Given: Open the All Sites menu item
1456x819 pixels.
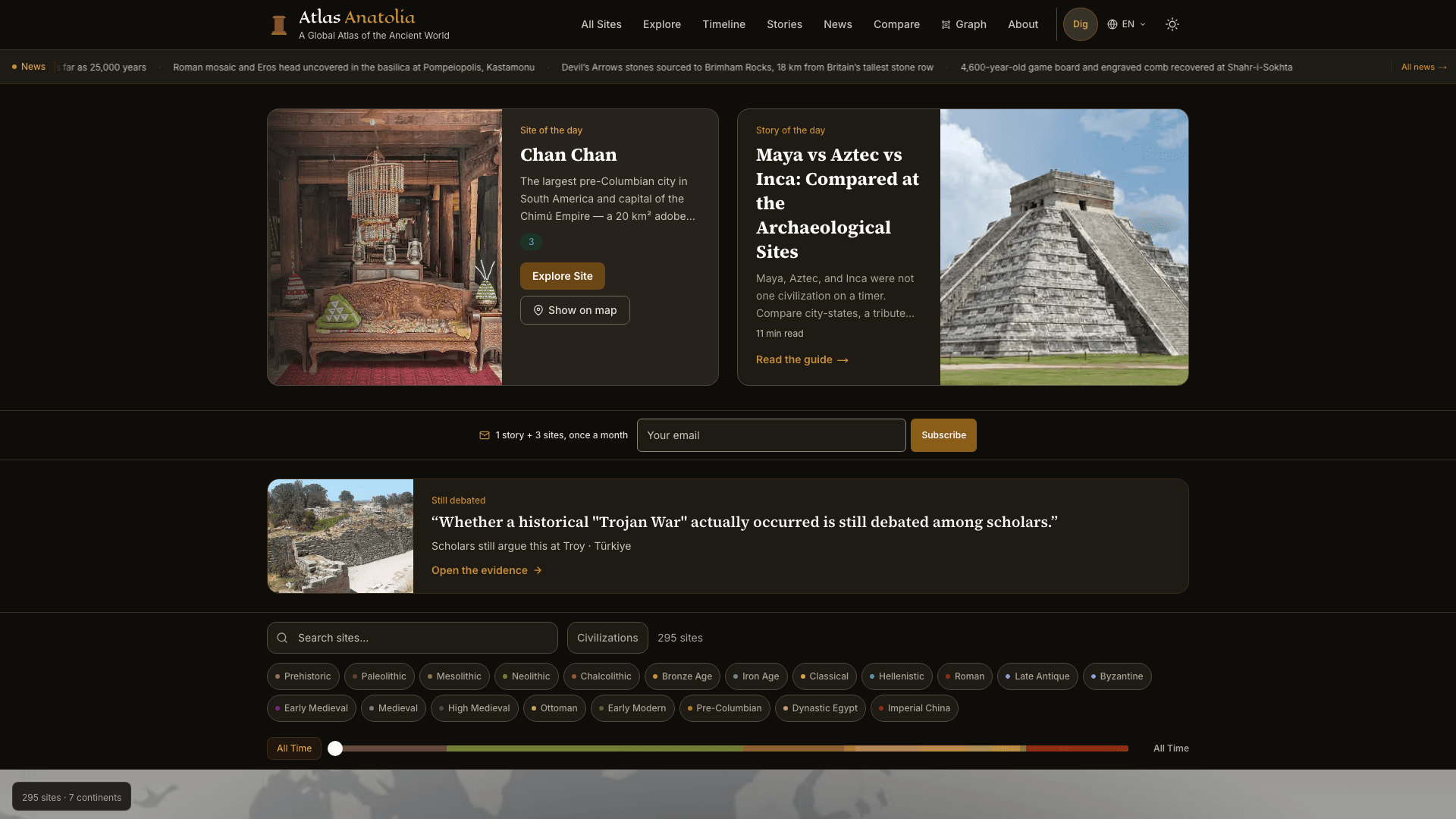Looking at the screenshot, I should tap(601, 24).
